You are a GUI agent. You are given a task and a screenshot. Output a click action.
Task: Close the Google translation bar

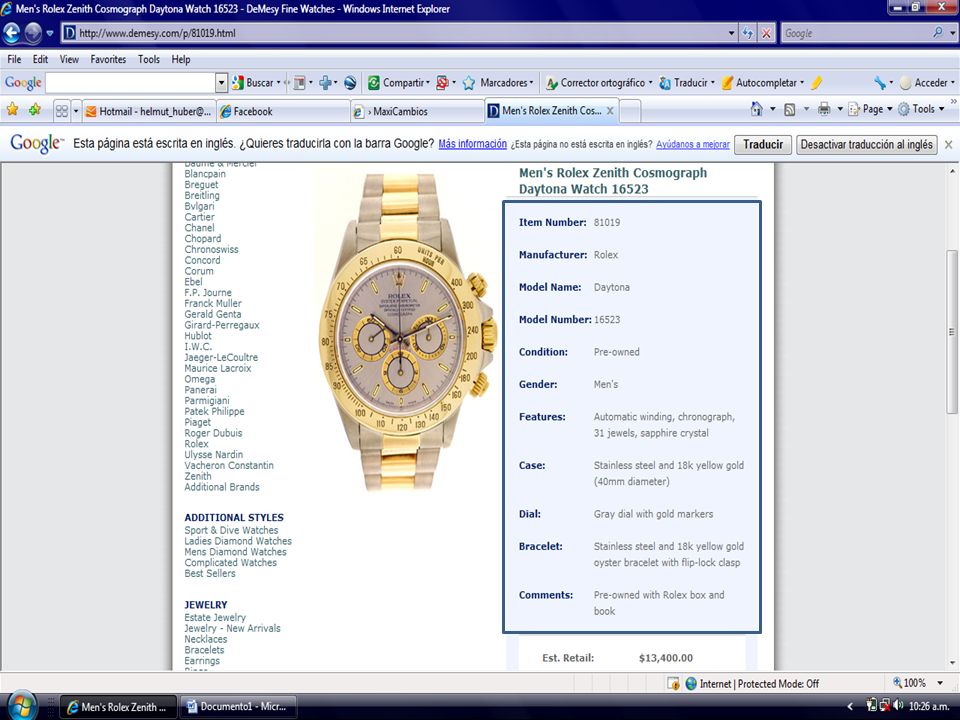(948, 144)
